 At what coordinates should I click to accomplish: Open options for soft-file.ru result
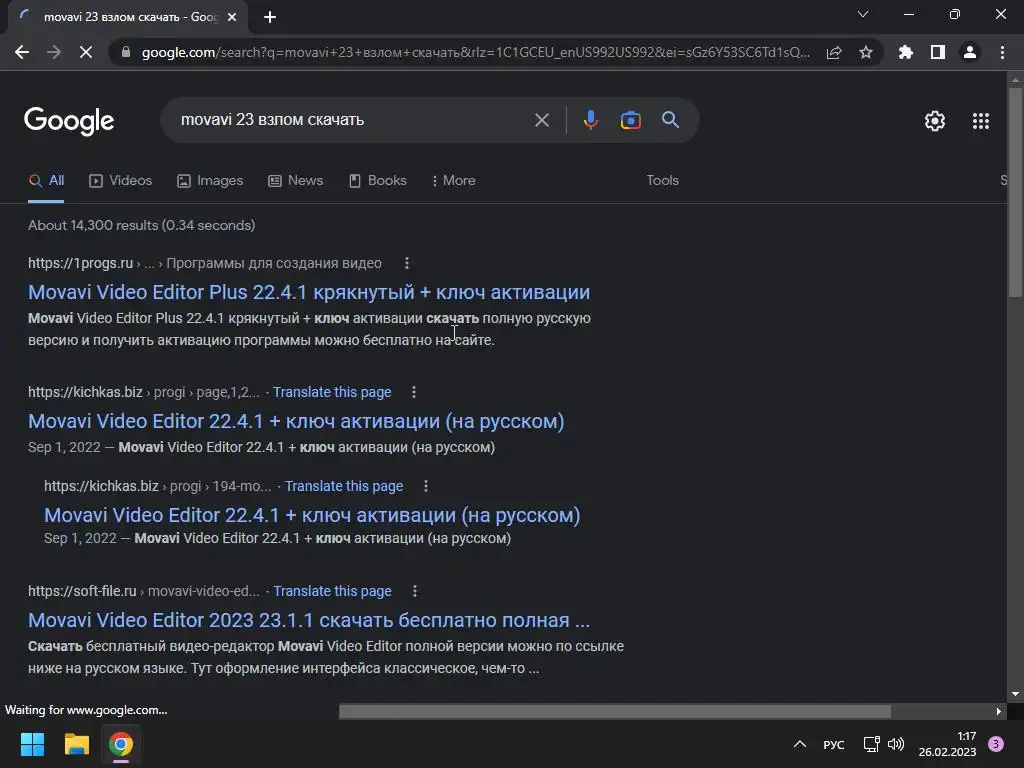coord(415,591)
